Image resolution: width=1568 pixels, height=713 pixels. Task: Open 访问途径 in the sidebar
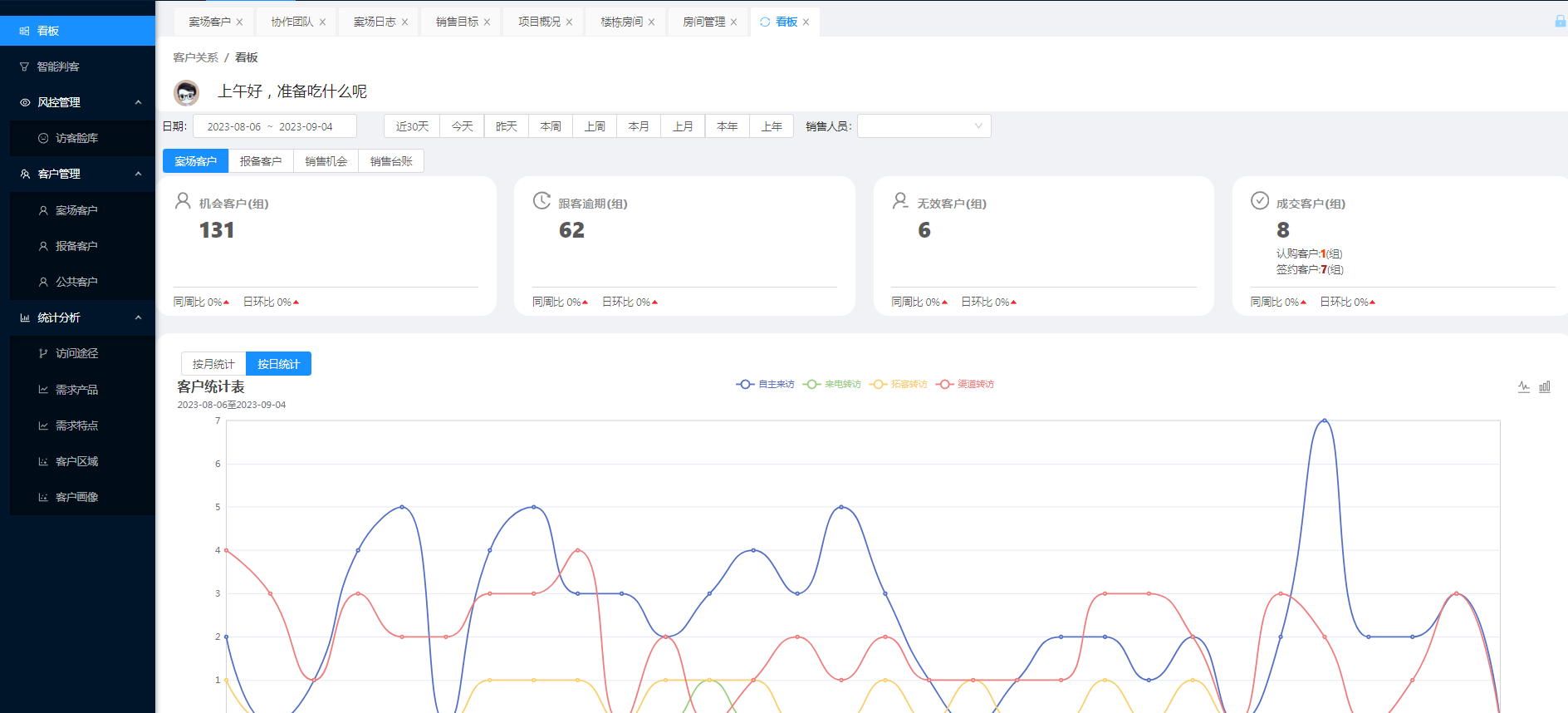click(82, 353)
